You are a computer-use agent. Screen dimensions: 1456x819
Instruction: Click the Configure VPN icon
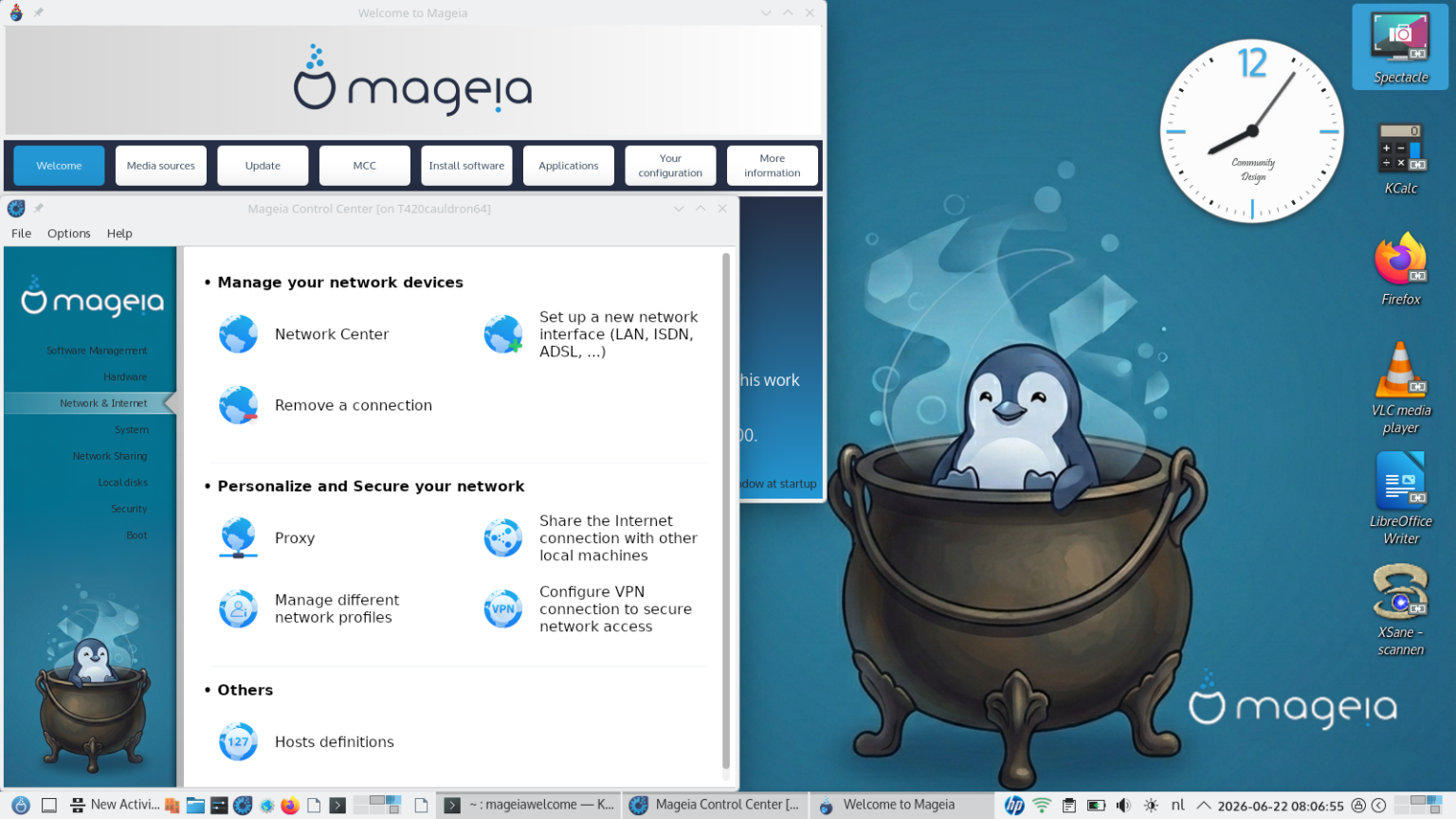[502, 609]
